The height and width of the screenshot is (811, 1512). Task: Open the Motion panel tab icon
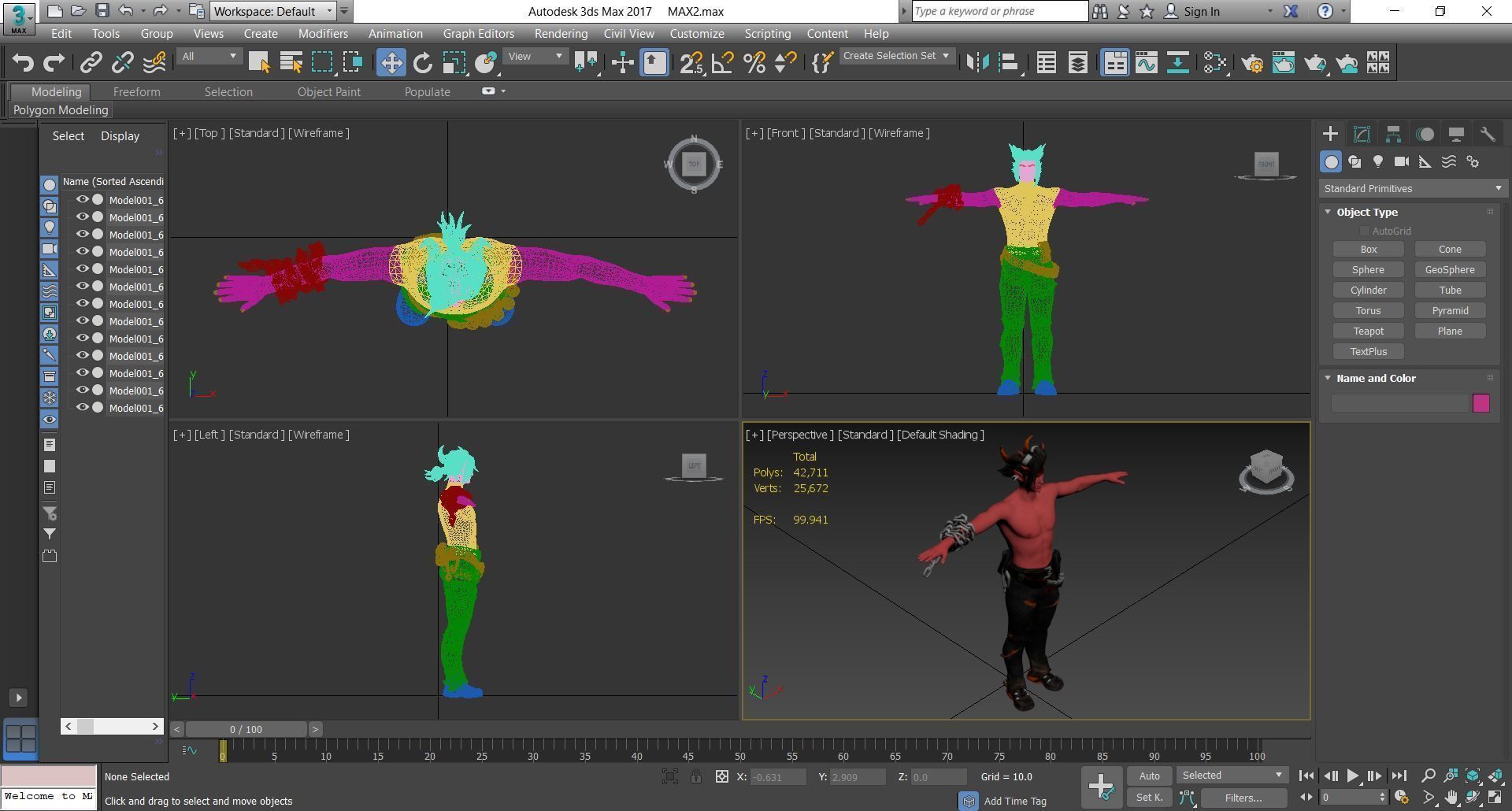pyautogui.click(x=1425, y=134)
